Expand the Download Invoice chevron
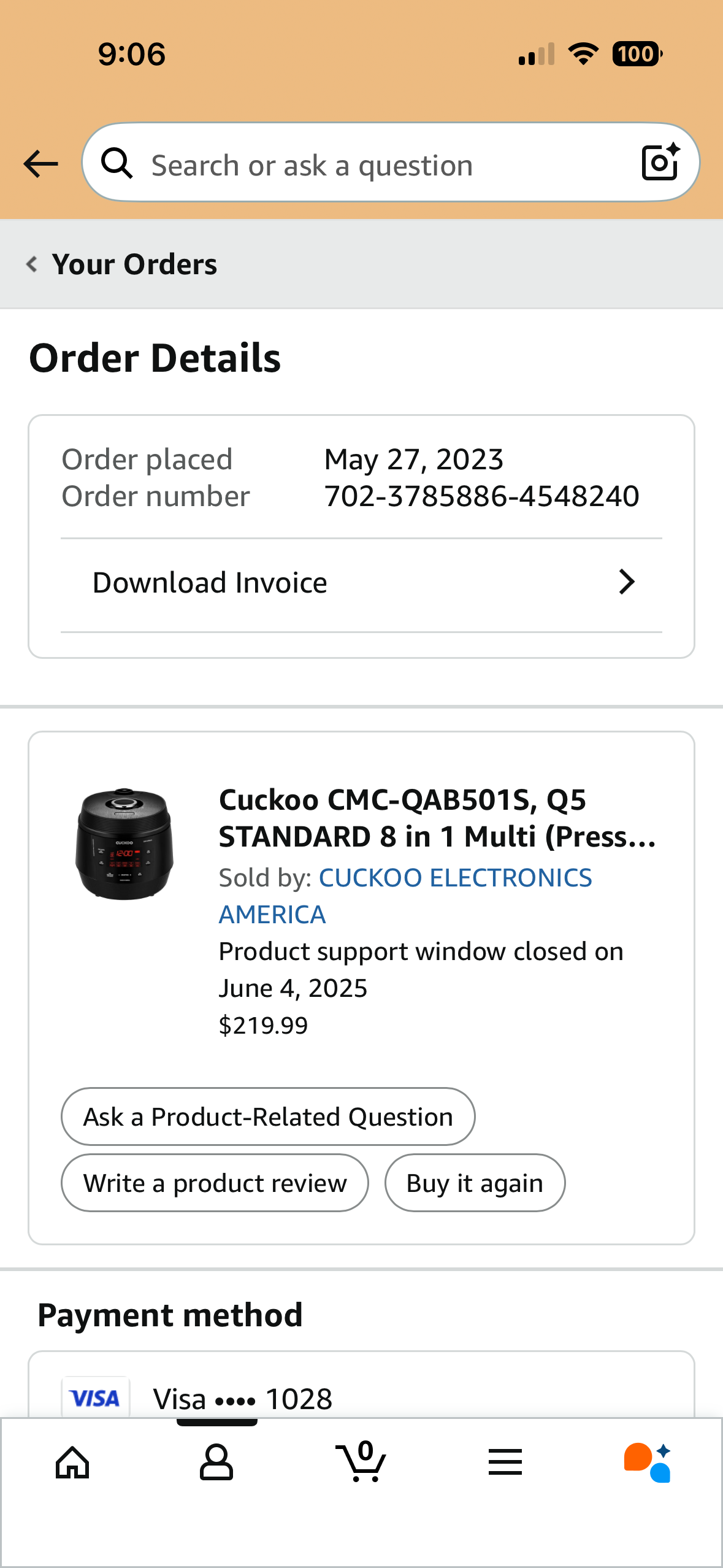The width and height of the screenshot is (723, 1568). [x=626, y=582]
